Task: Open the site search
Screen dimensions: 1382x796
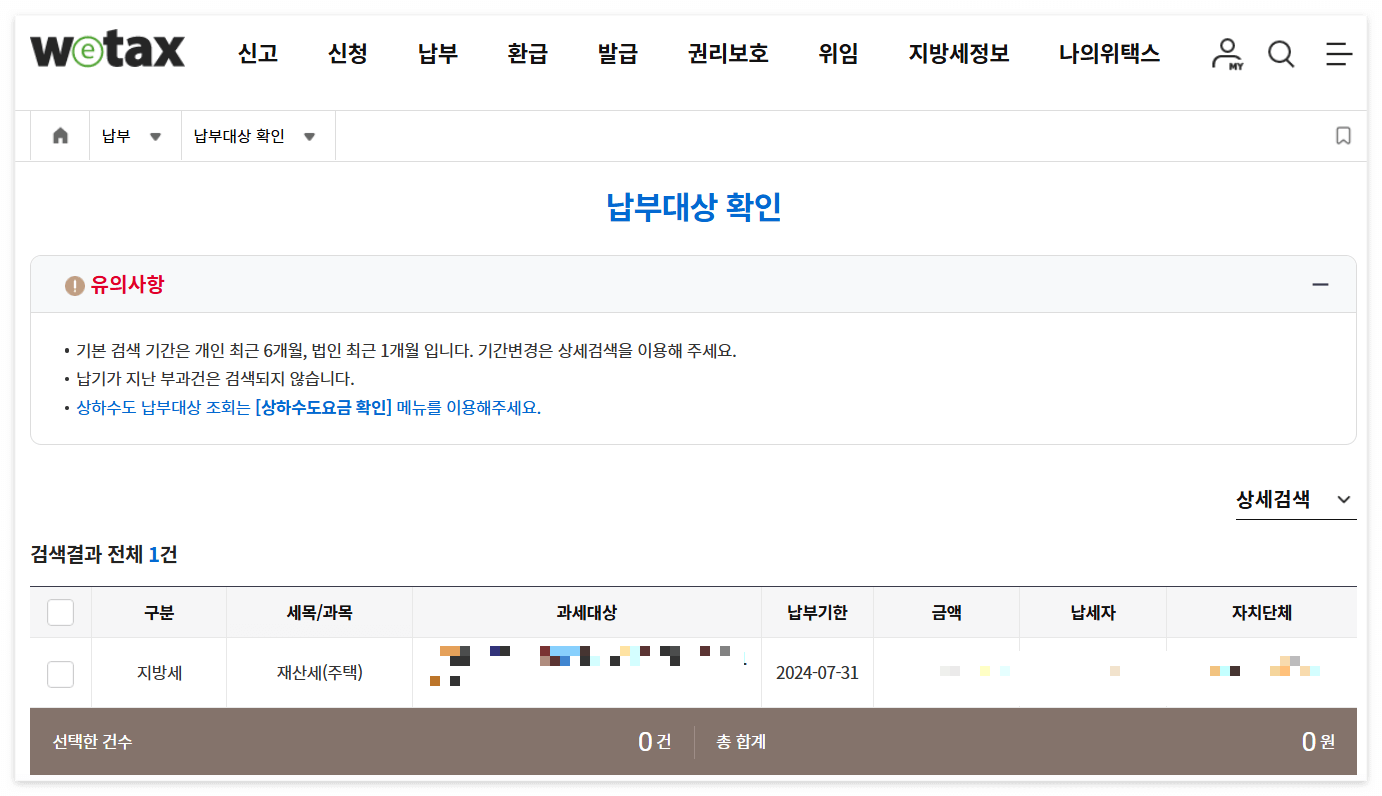Action: [x=1281, y=54]
